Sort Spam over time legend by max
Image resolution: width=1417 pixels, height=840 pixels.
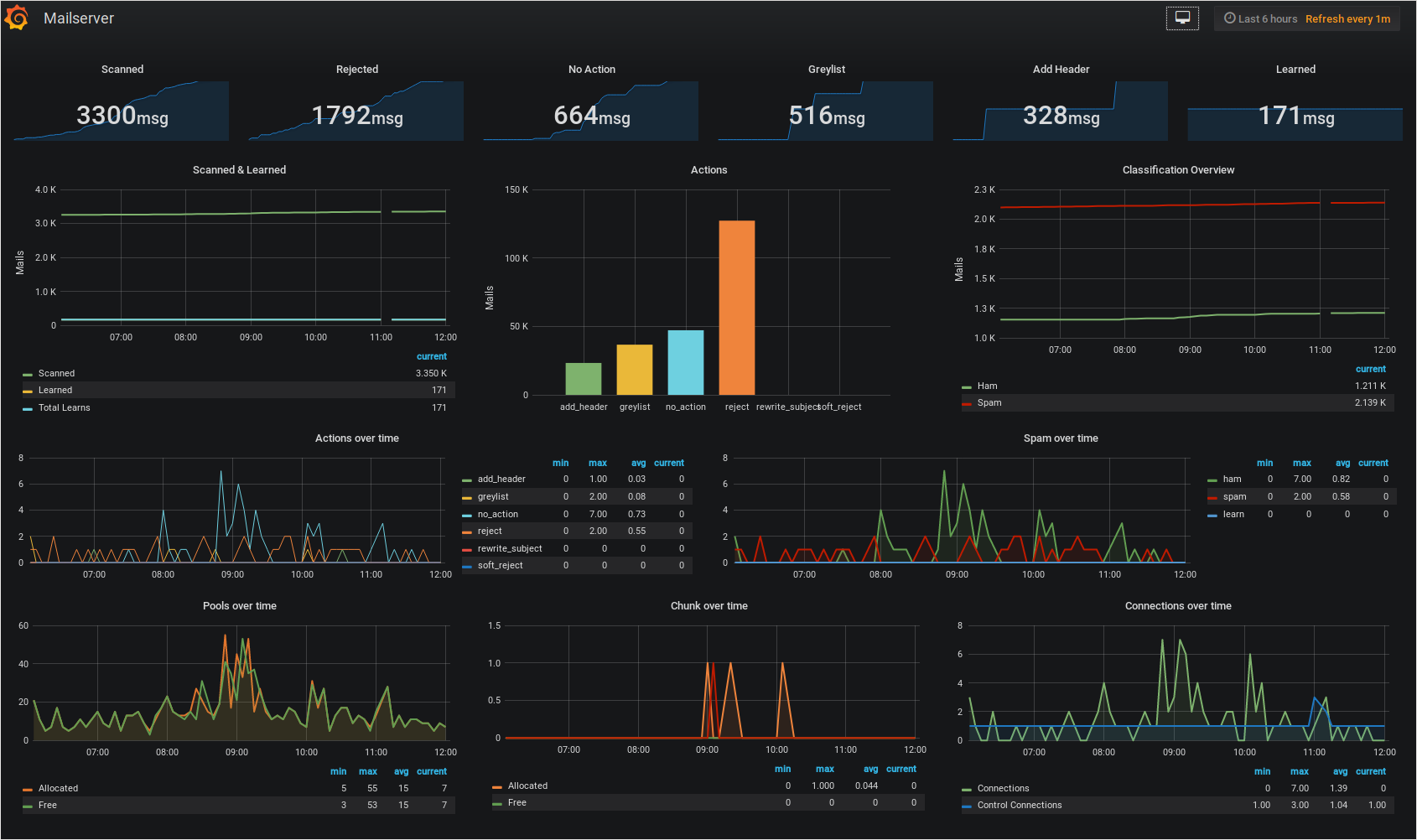click(1302, 464)
